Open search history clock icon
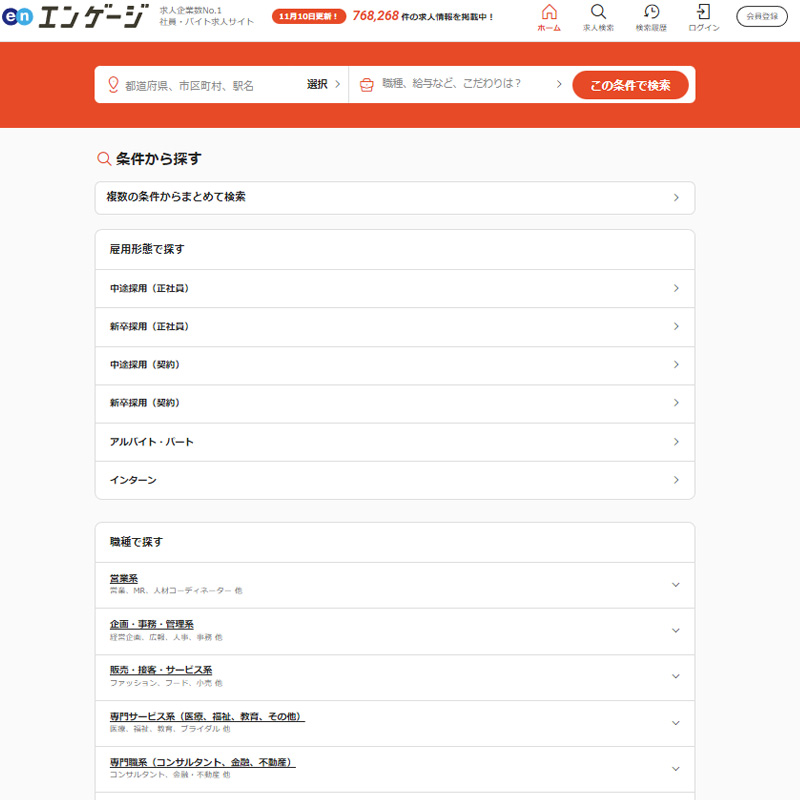800x800 pixels. pyautogui.click(x=651, y=12)
